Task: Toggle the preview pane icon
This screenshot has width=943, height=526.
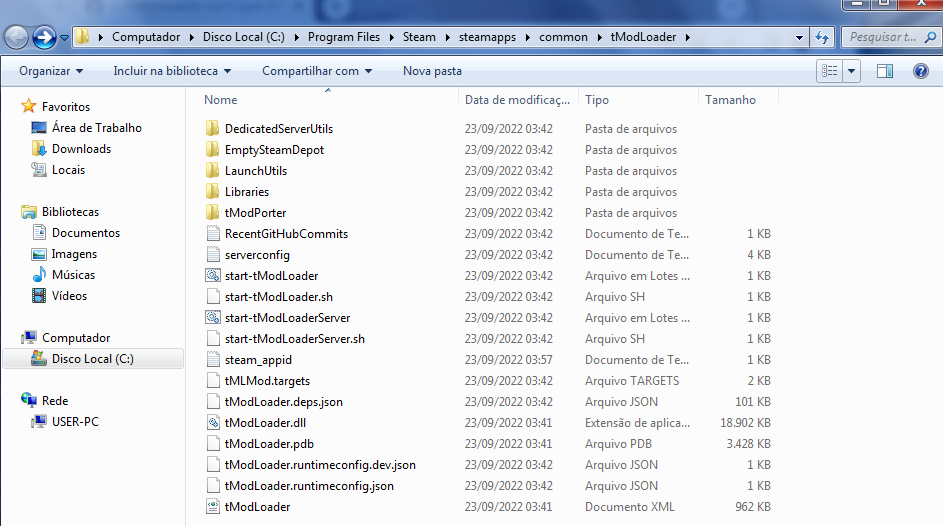Action: [x=885, y=71]
